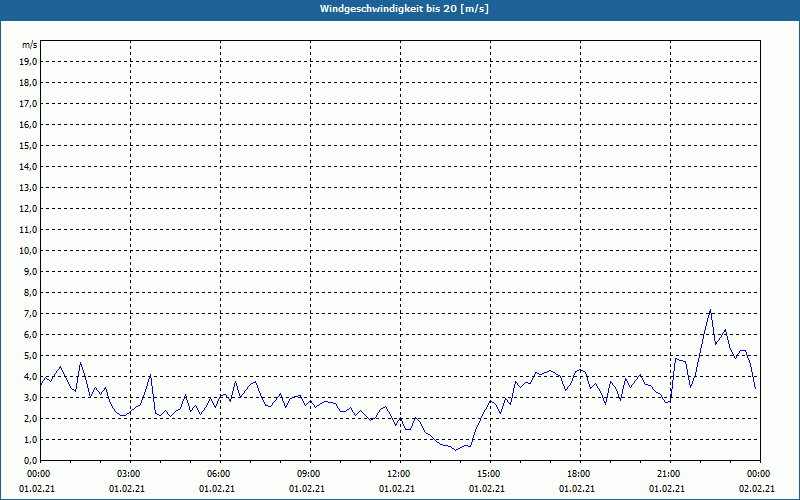
Task: Click the '18,0' y-axis label
Action: pyautogui.click(x=29, y=83)
